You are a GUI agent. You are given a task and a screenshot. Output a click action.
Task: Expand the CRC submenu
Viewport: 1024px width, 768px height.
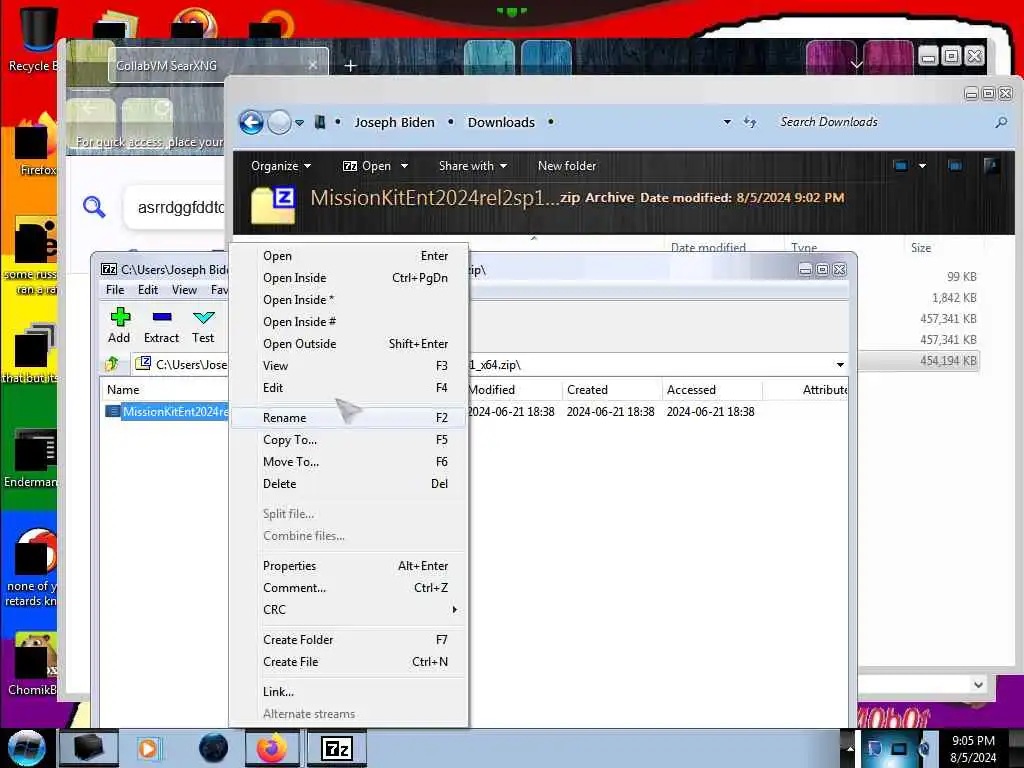tap(455, 609)
